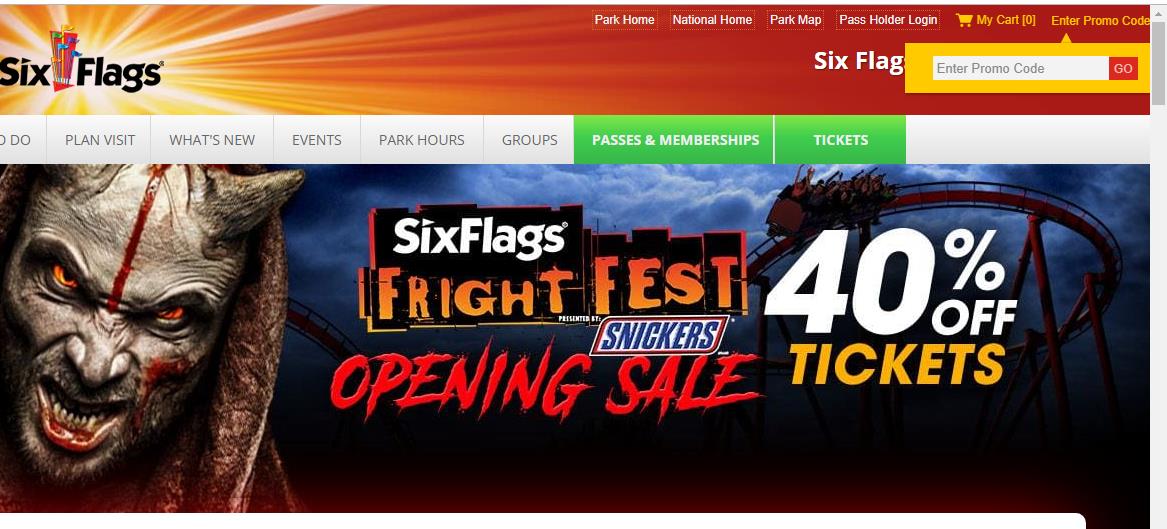1167x529 pixels.
Task: Open the Park Map link
Action: [x=796, y=20]
